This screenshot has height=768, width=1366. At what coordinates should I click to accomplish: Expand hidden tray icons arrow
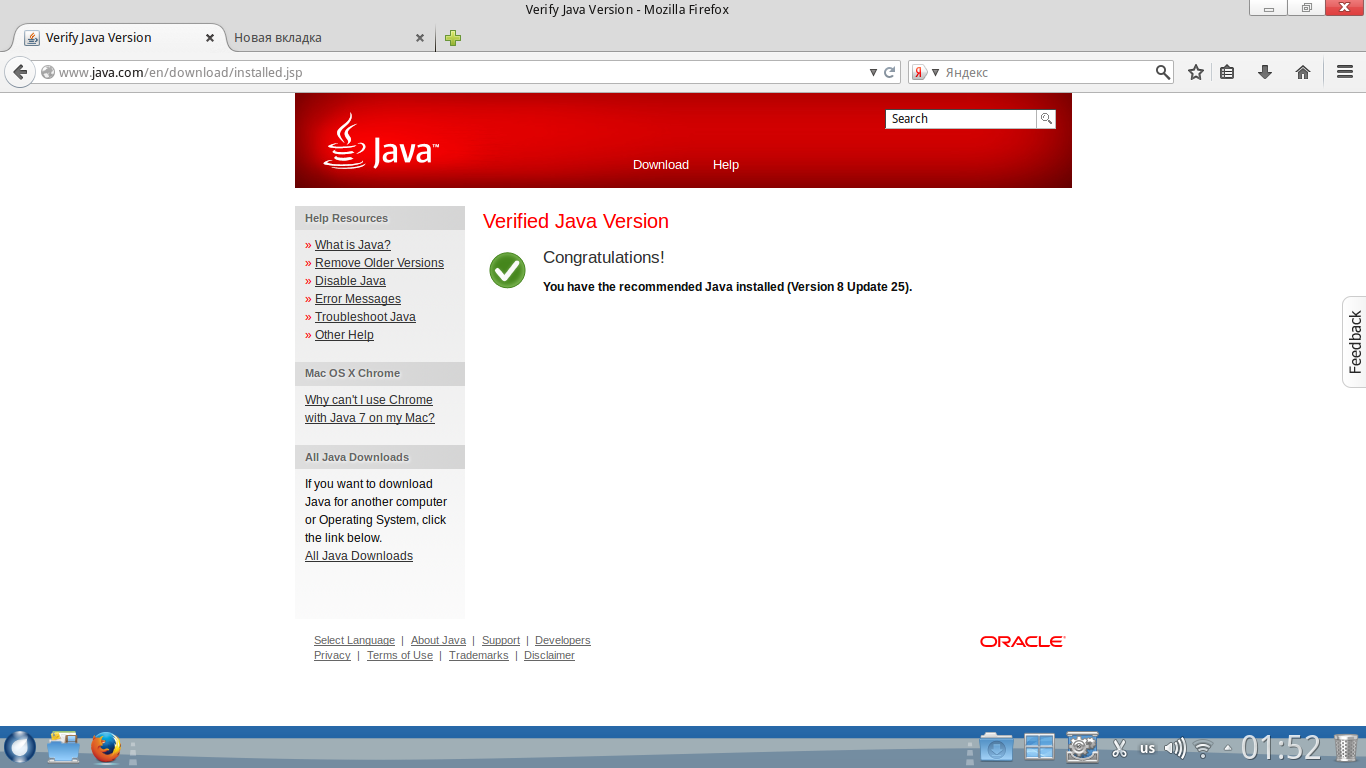1228,748
